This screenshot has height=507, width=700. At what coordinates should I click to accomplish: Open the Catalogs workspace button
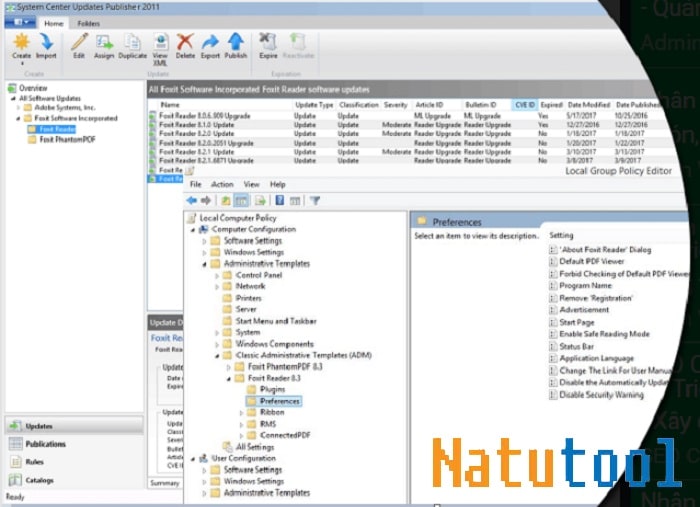(x=39, y=480)
